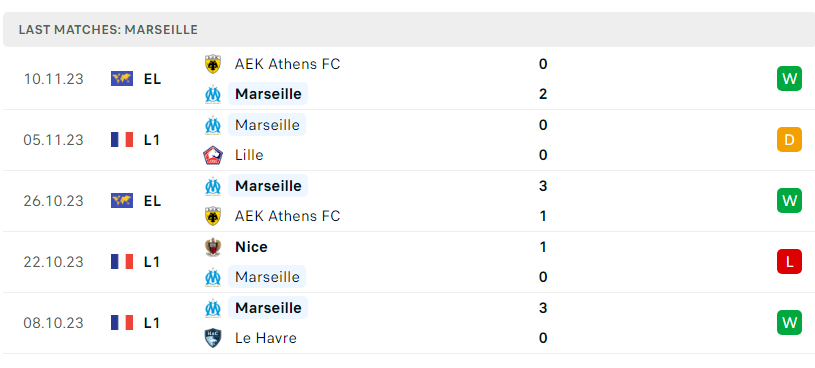Click the Last Matches: Marseille header

108,30
